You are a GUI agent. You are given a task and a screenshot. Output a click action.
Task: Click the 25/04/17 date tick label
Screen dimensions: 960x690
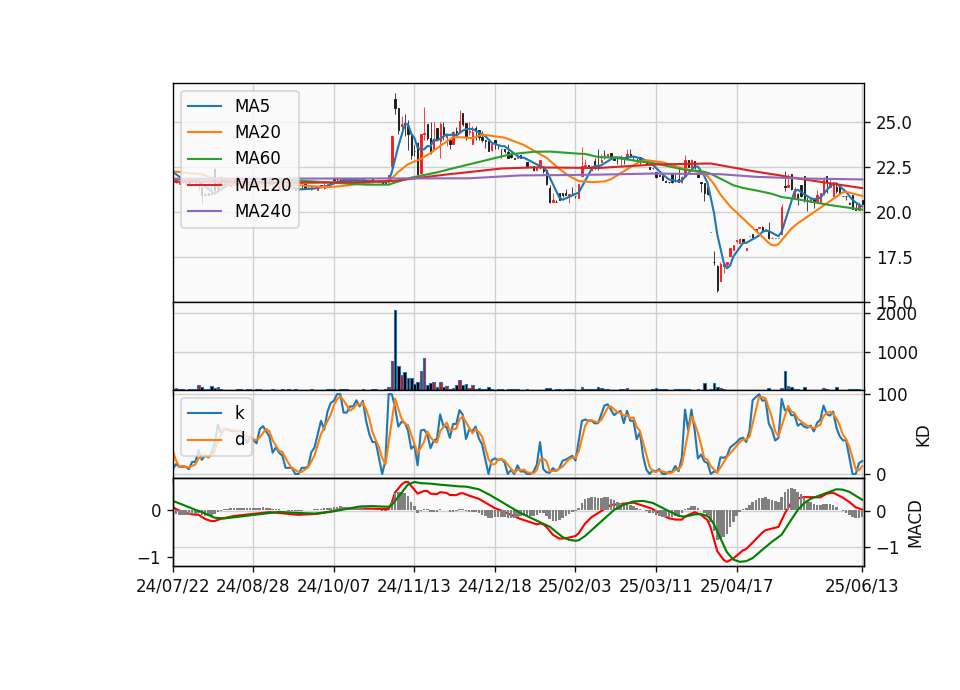(x=737, y=586)
